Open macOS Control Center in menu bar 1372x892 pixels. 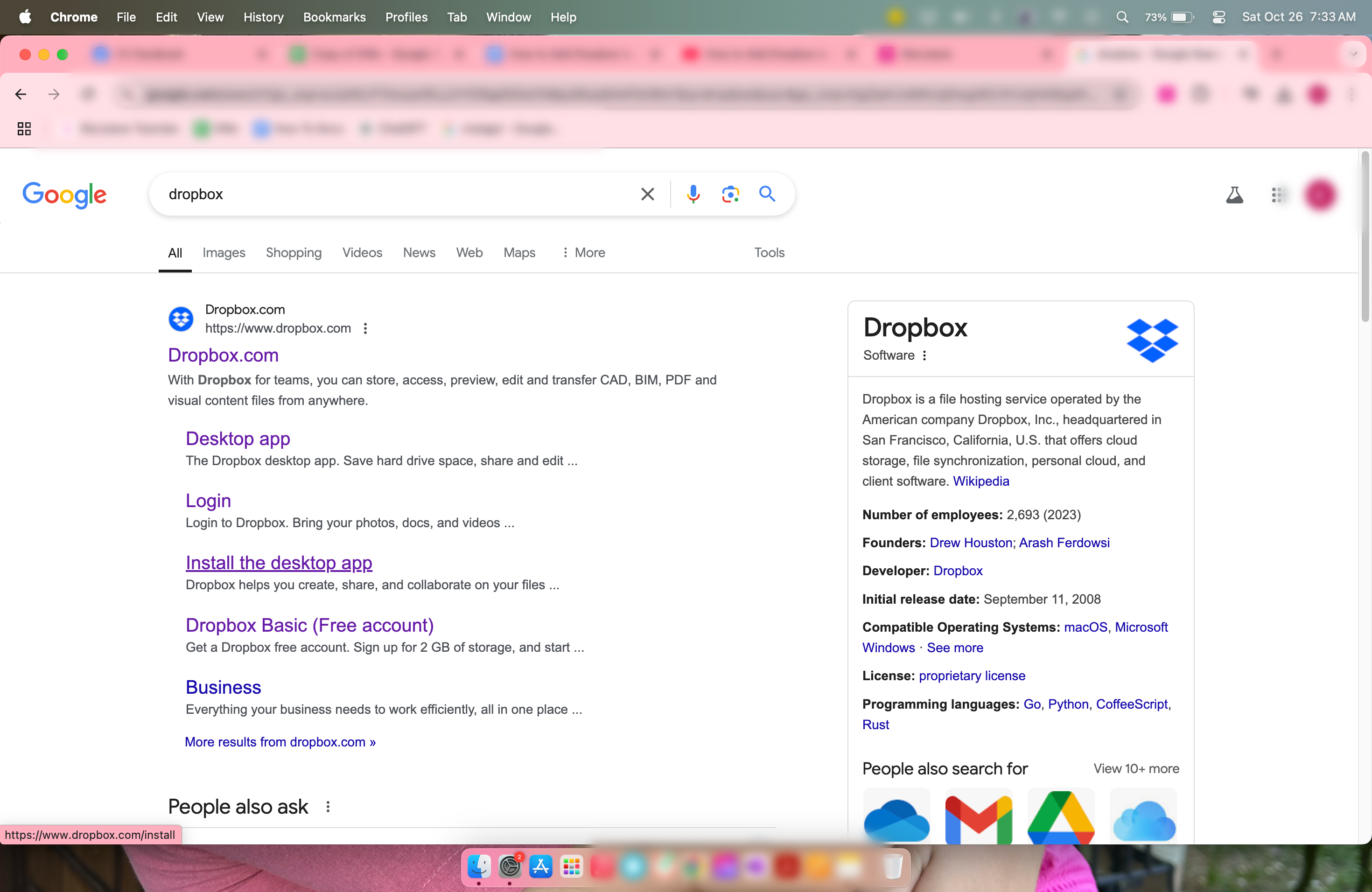pos(1218,17)
